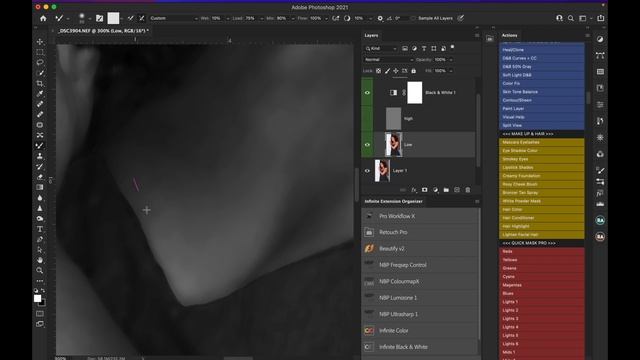Show the hidden High layer
Screen dimensions: 640x360
367,119
